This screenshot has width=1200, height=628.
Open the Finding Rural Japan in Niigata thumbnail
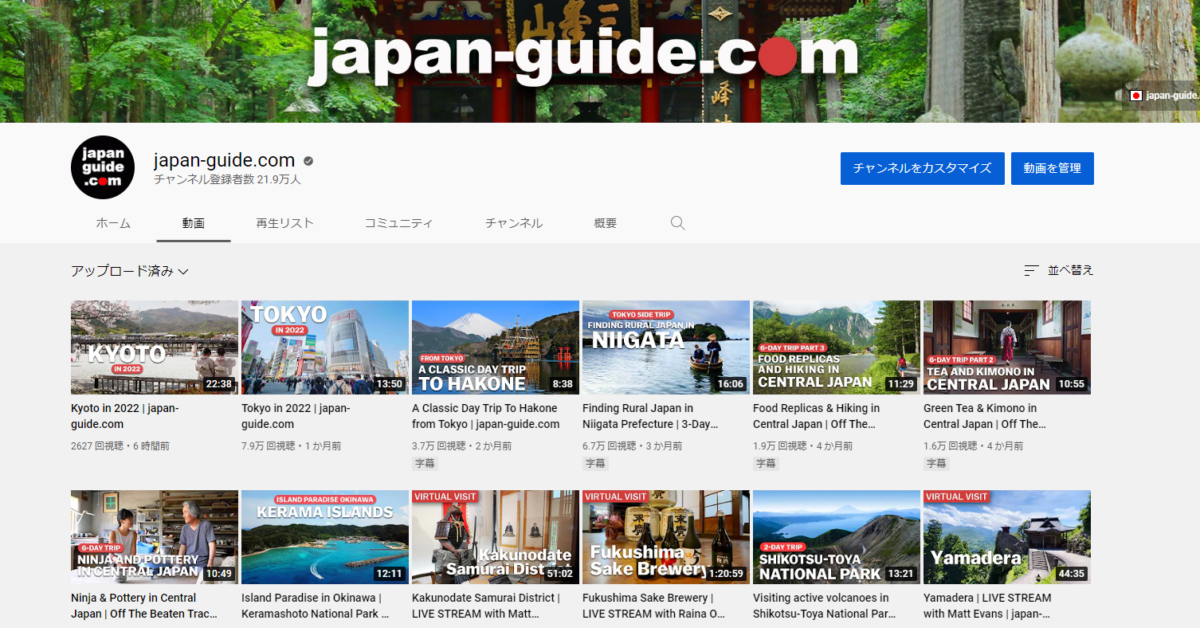click(666, 347)
